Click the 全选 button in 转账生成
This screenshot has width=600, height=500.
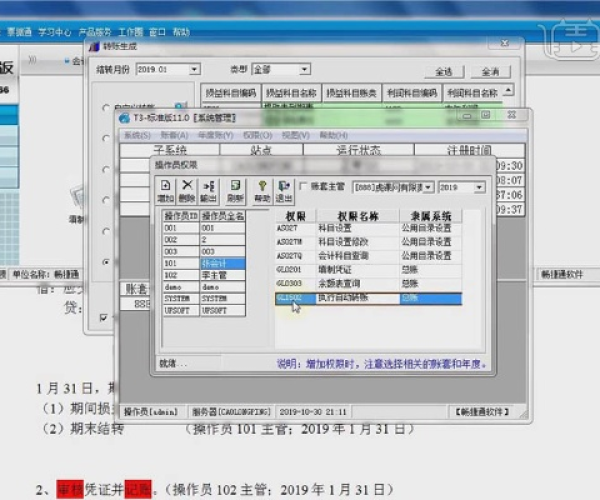pyautogui.click(x=444, y=72)
